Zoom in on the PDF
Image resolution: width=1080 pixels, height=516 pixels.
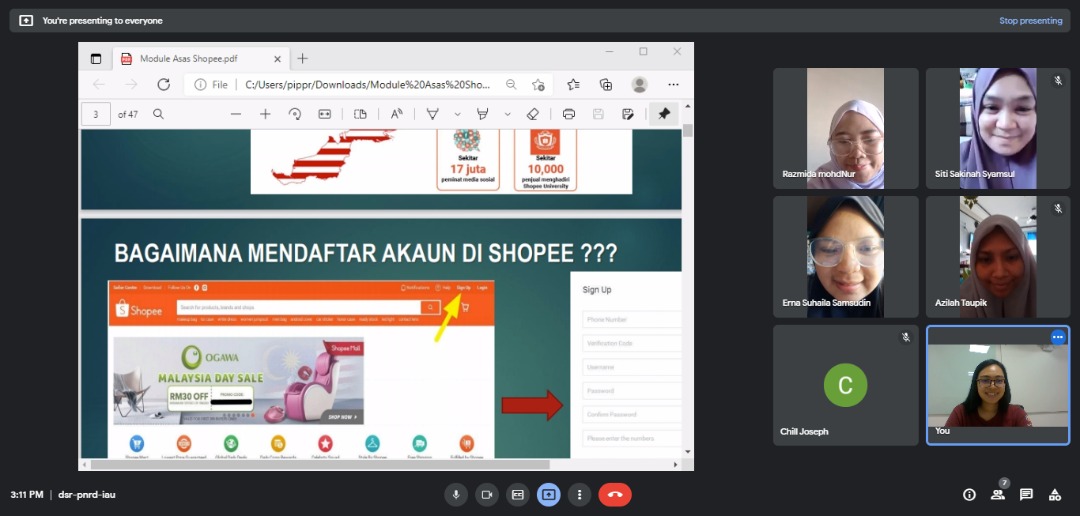265,114
